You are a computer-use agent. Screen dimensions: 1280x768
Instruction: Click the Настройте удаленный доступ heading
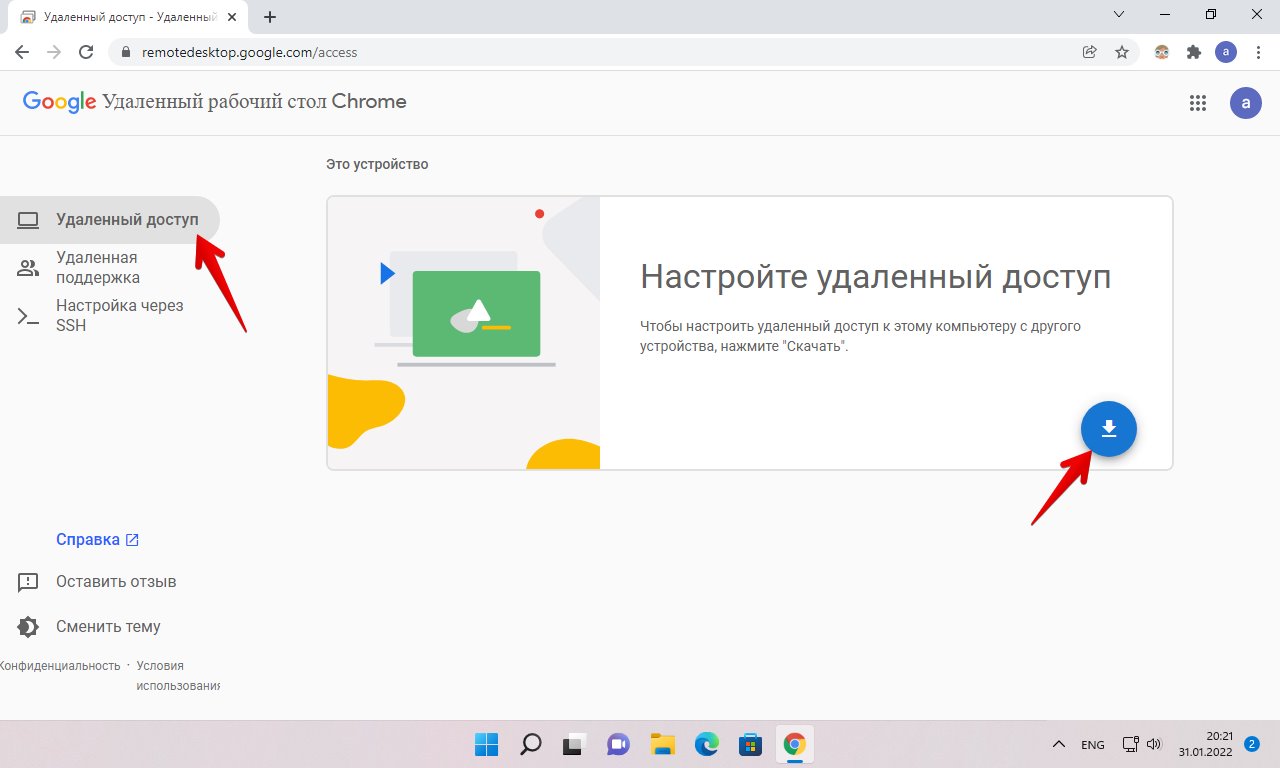pos(875,277)
